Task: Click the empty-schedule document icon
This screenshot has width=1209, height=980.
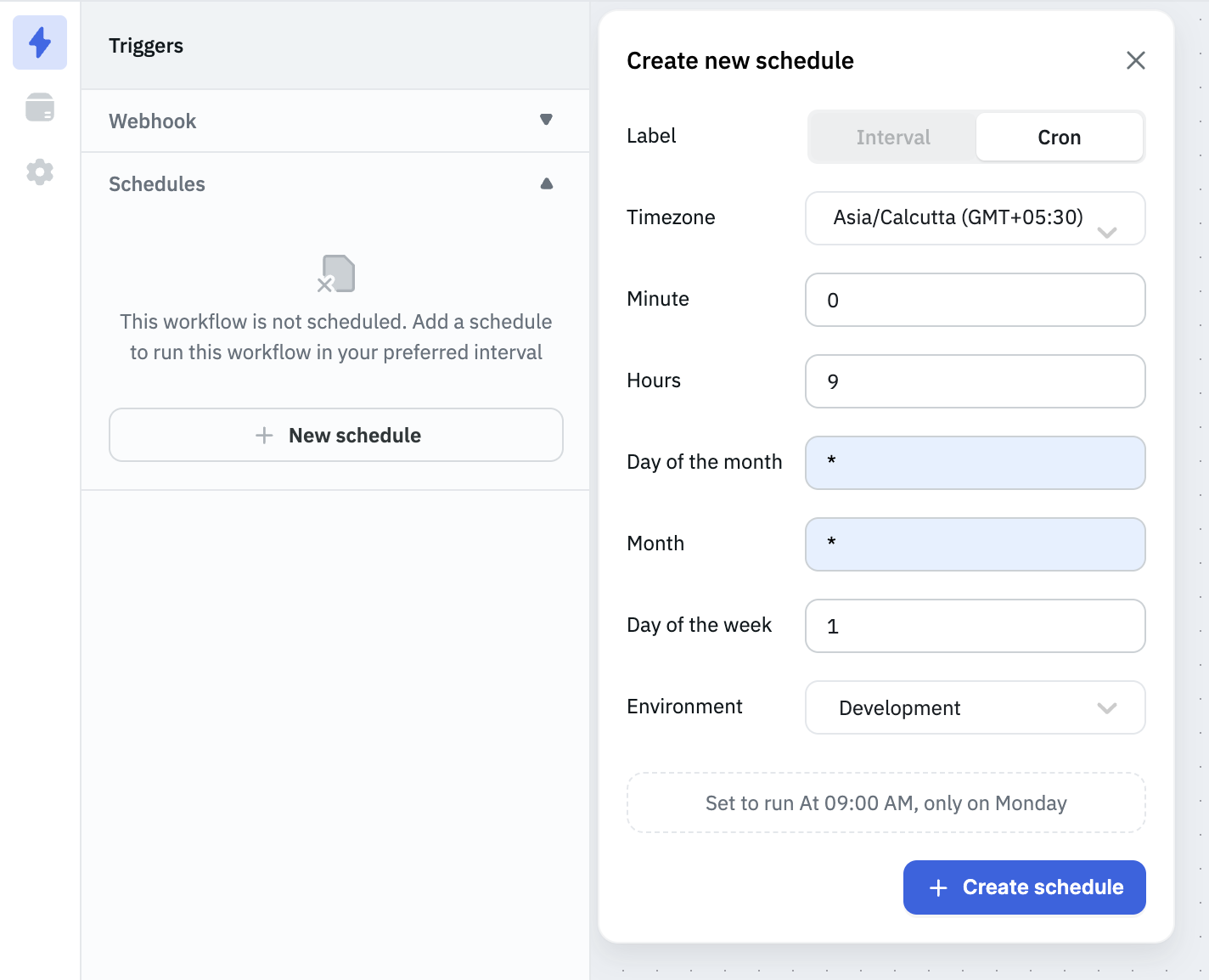Action: (336, 273)
